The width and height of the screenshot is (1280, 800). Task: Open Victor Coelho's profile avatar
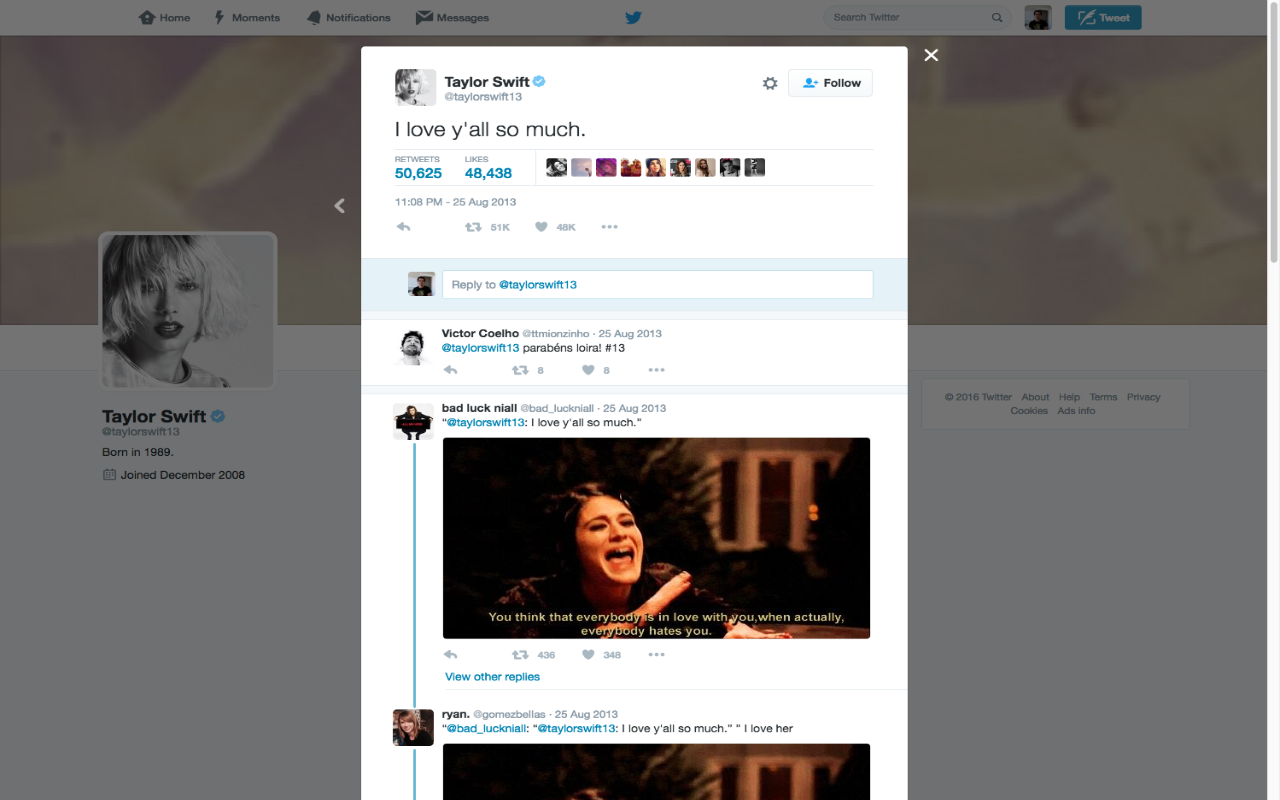coord(413,346)
